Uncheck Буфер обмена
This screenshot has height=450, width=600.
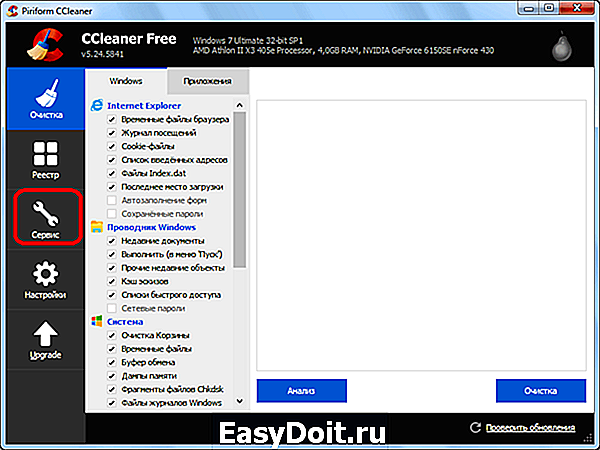coord(111,362)
